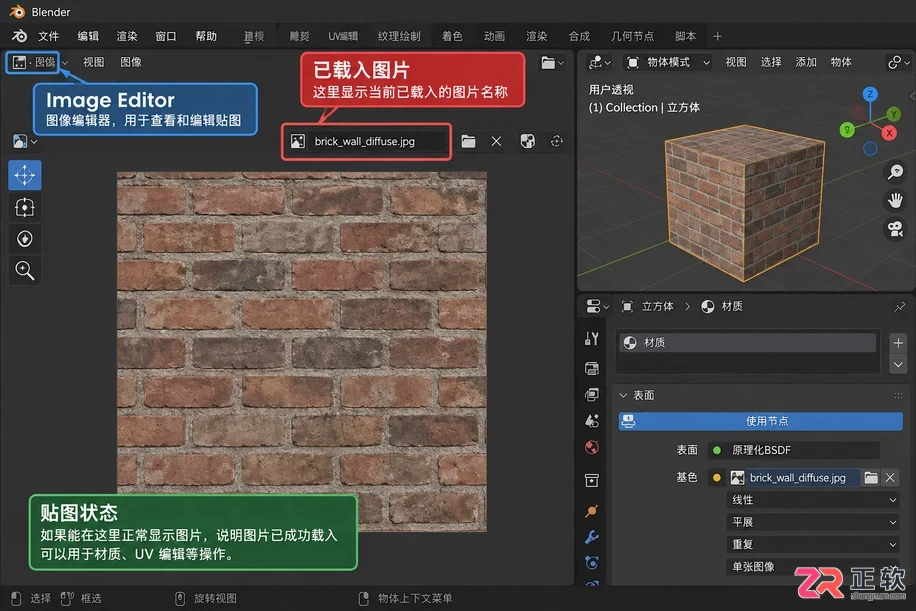This screenshot has height=611, width=916.
Task: Open the Output properties tab icon
Action: (592, 395)
